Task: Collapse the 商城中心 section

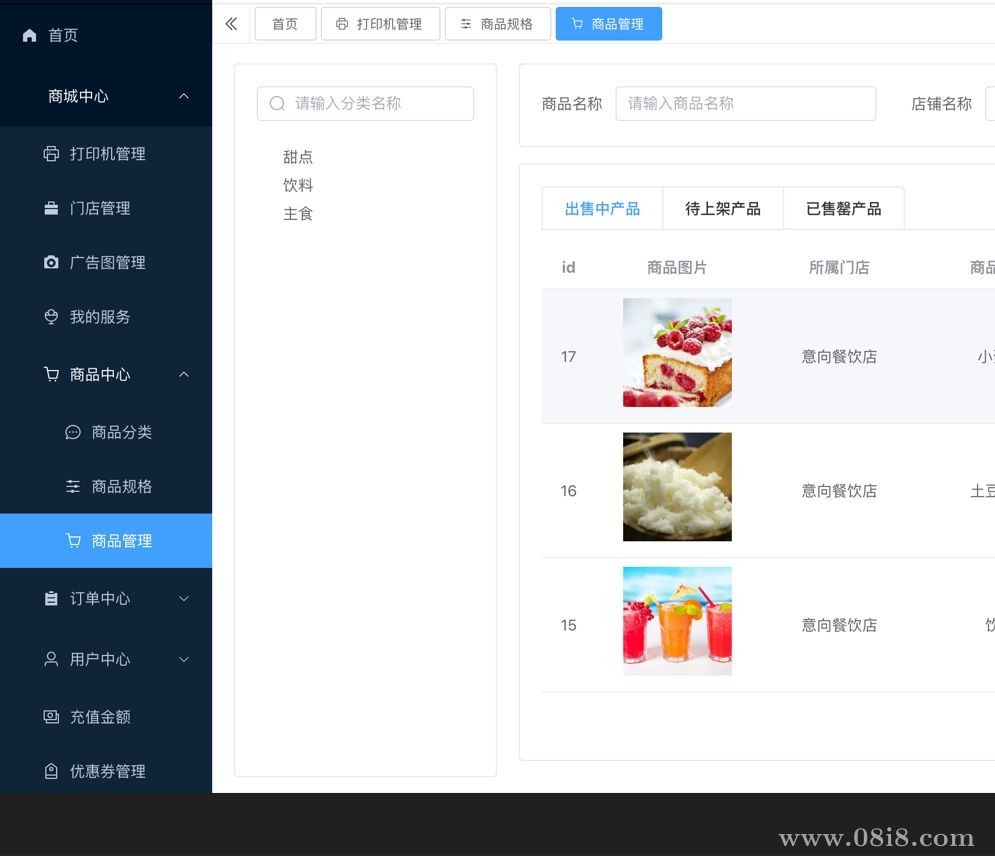Action: [x=183, y=96]
